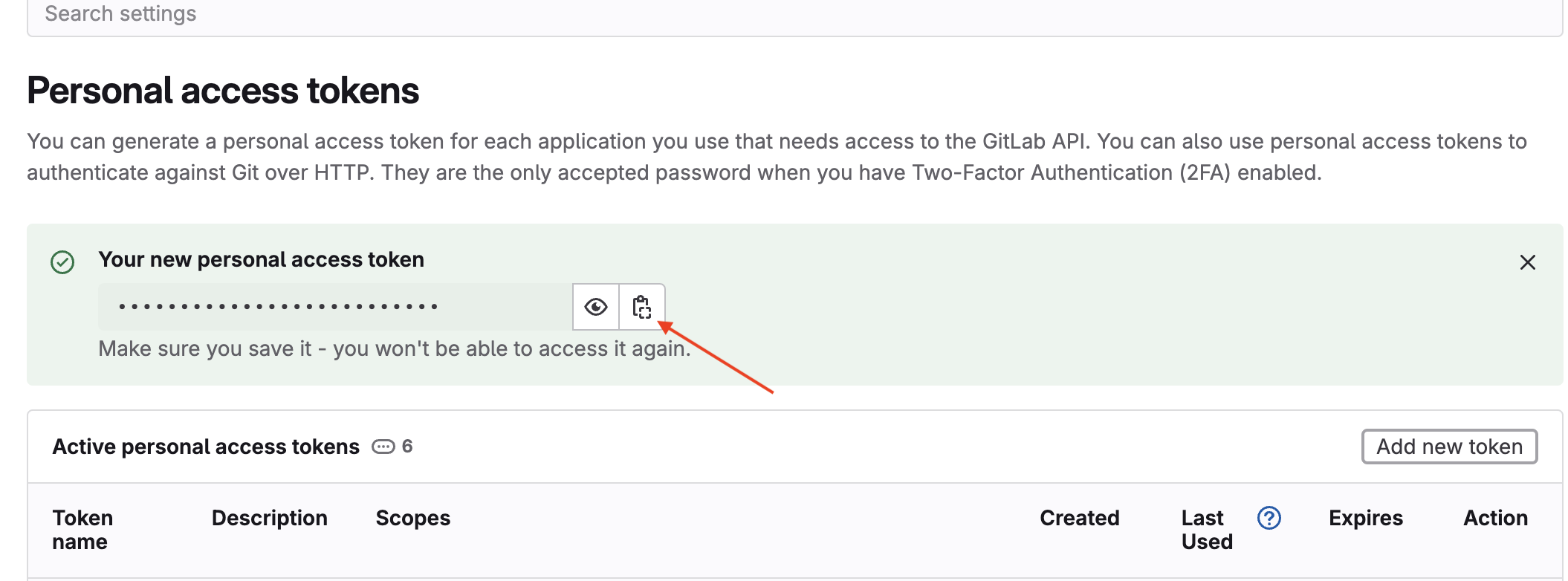Click the Personal access tokens page heading

[223, 91]
